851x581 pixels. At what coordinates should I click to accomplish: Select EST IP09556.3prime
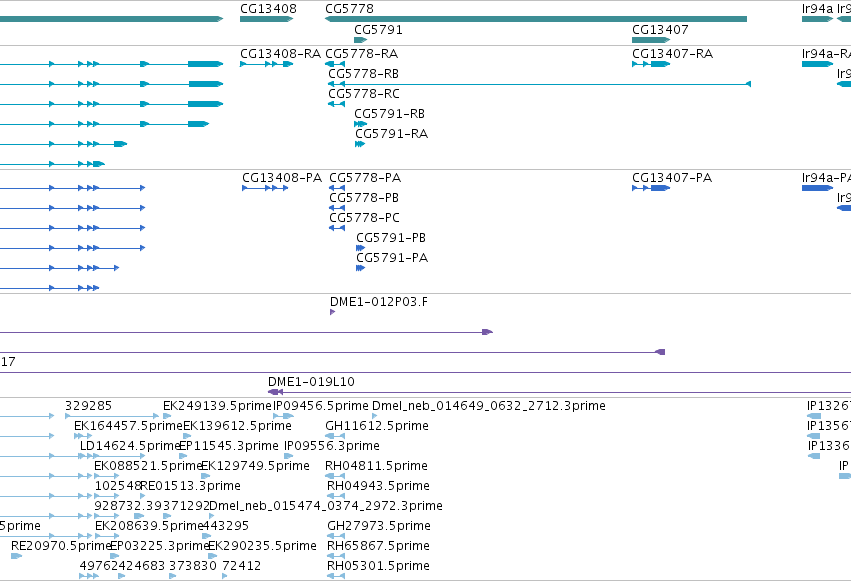pos(332,446)
